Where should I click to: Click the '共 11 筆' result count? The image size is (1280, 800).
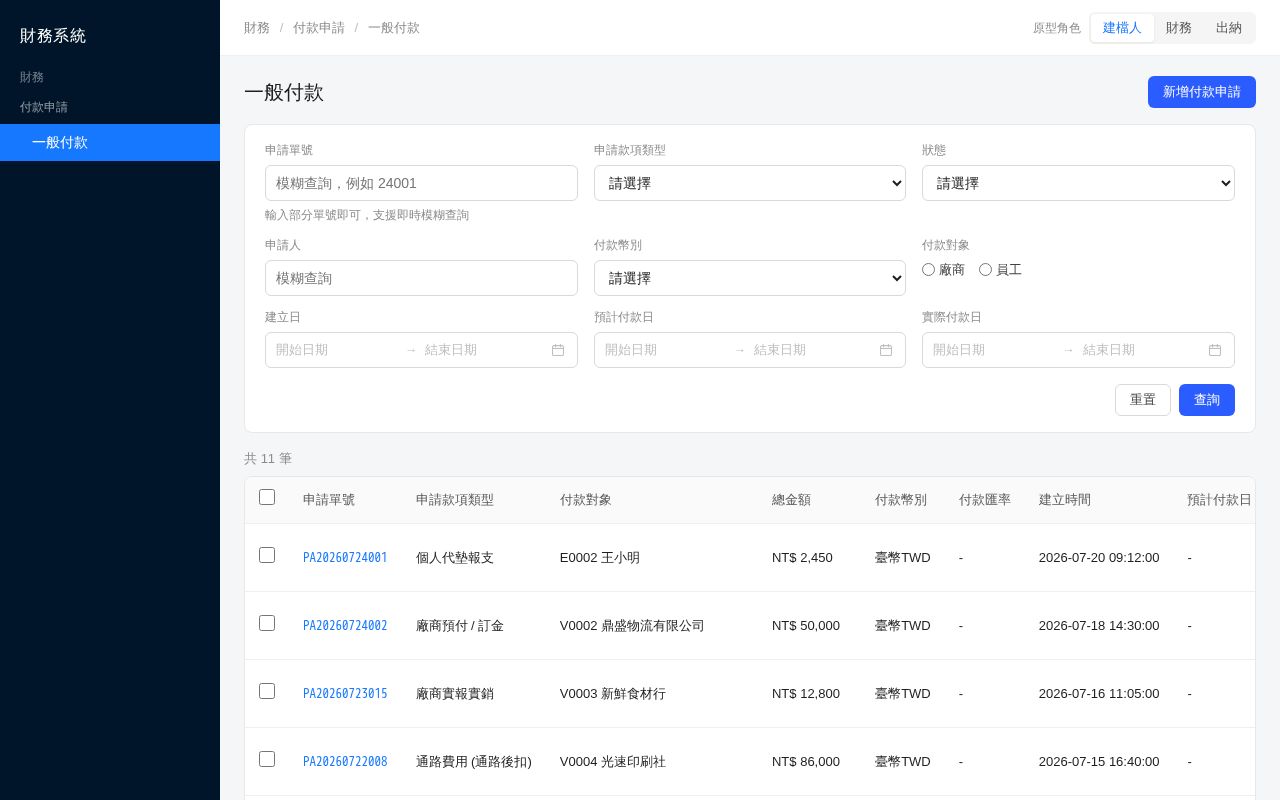coord(268,459)
